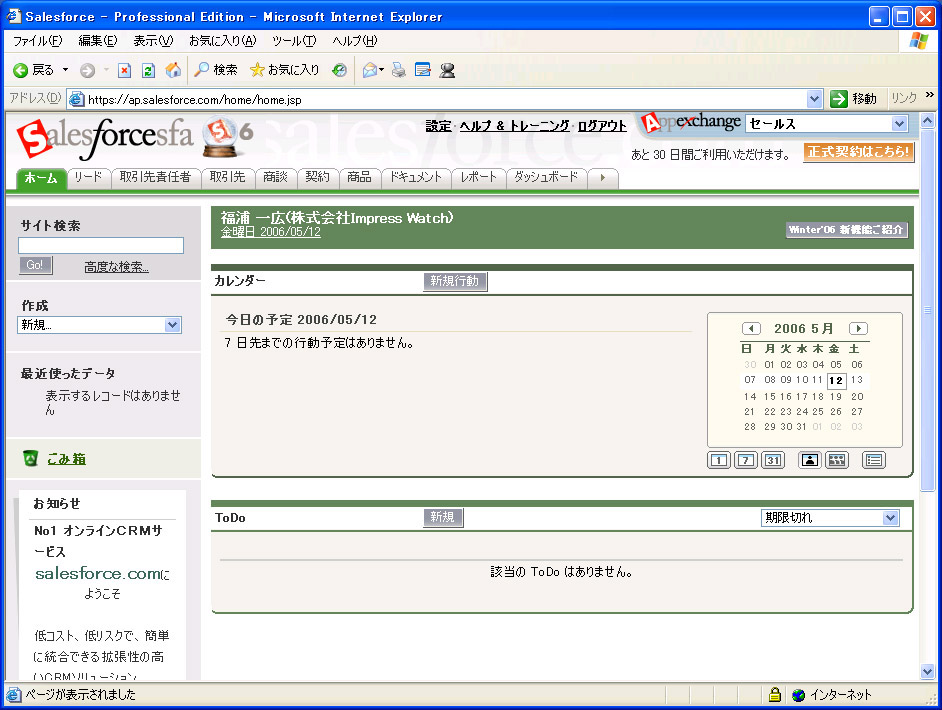This screenshot has width=942, height=710.
Task: Go to next month in calendar
Action: pyautogui.click(x=858, y=329)
